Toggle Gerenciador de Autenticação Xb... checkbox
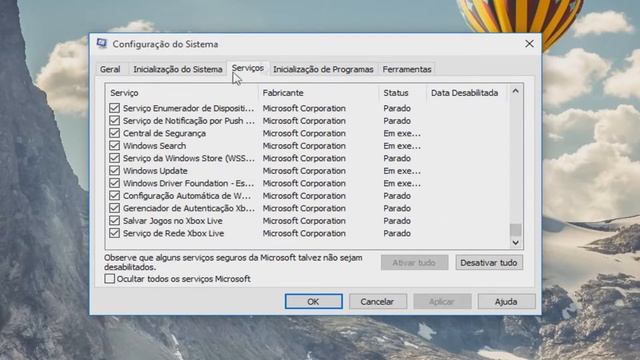The height and width of the screenshot is (360, 640). pos(114,208)
